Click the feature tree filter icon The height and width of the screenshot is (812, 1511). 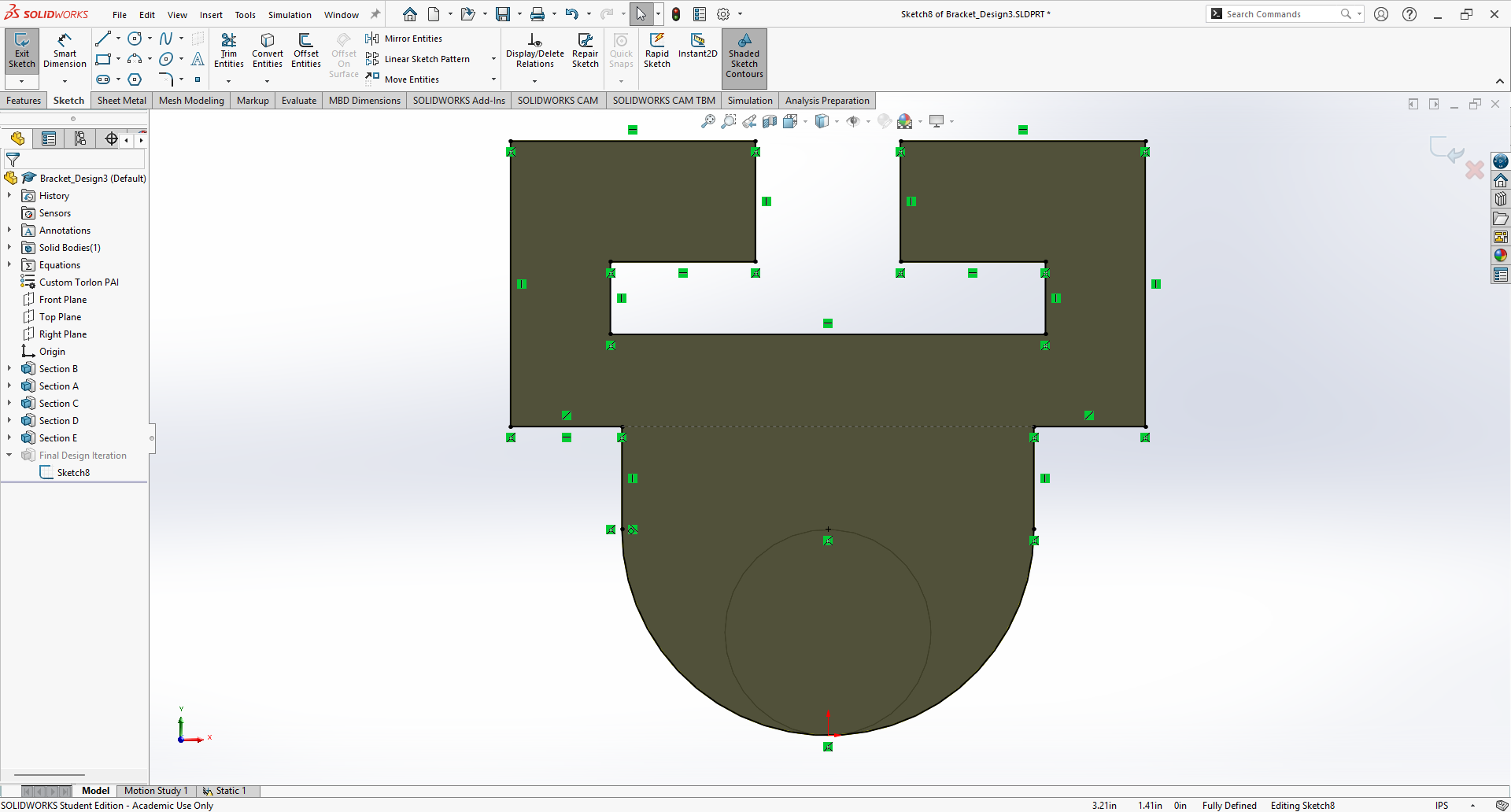click(x=13, y=160)
